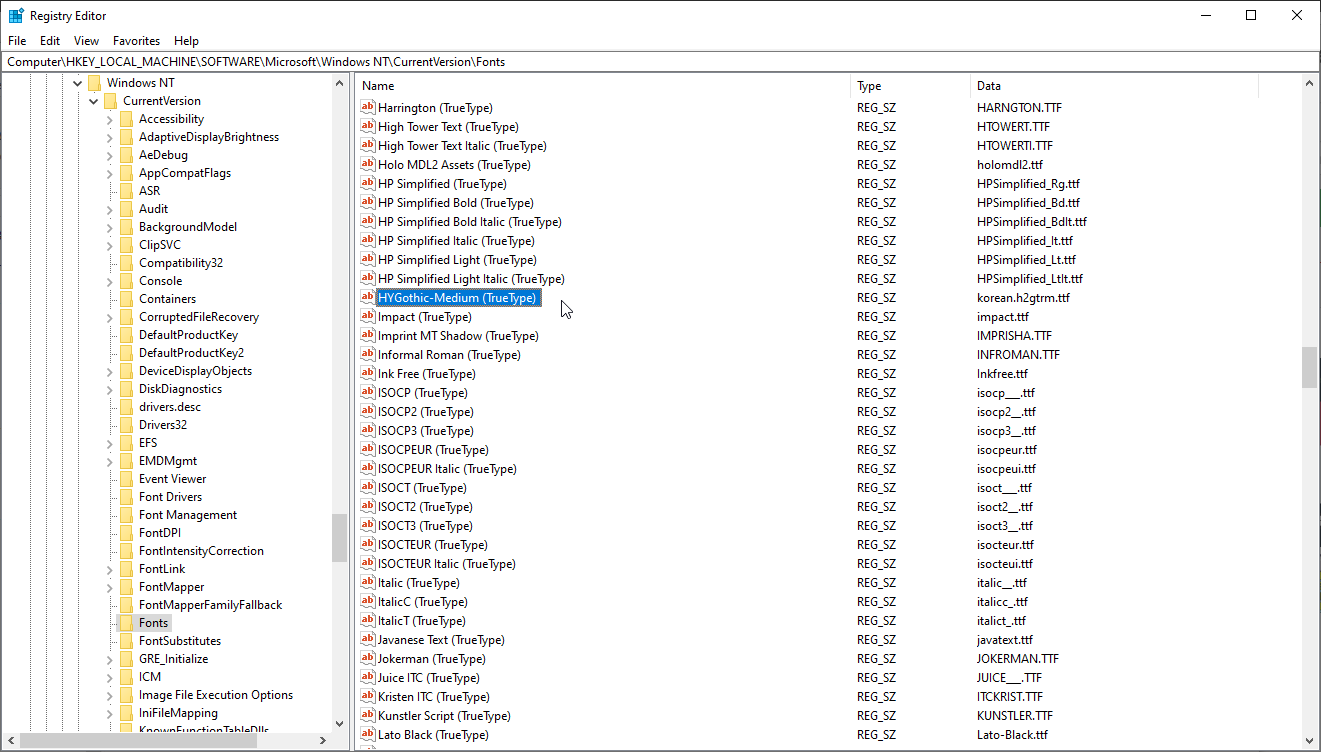Click the tree pane vertical scrollbar thumb
1321x752 pixels.
(x=339, y=538)
